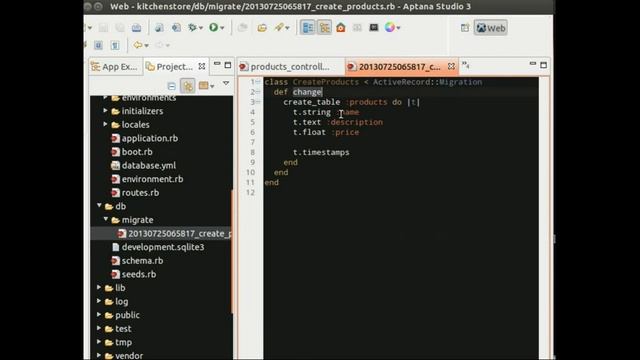
Task: Open schema.rb file
Action: (x=142, y=261)
